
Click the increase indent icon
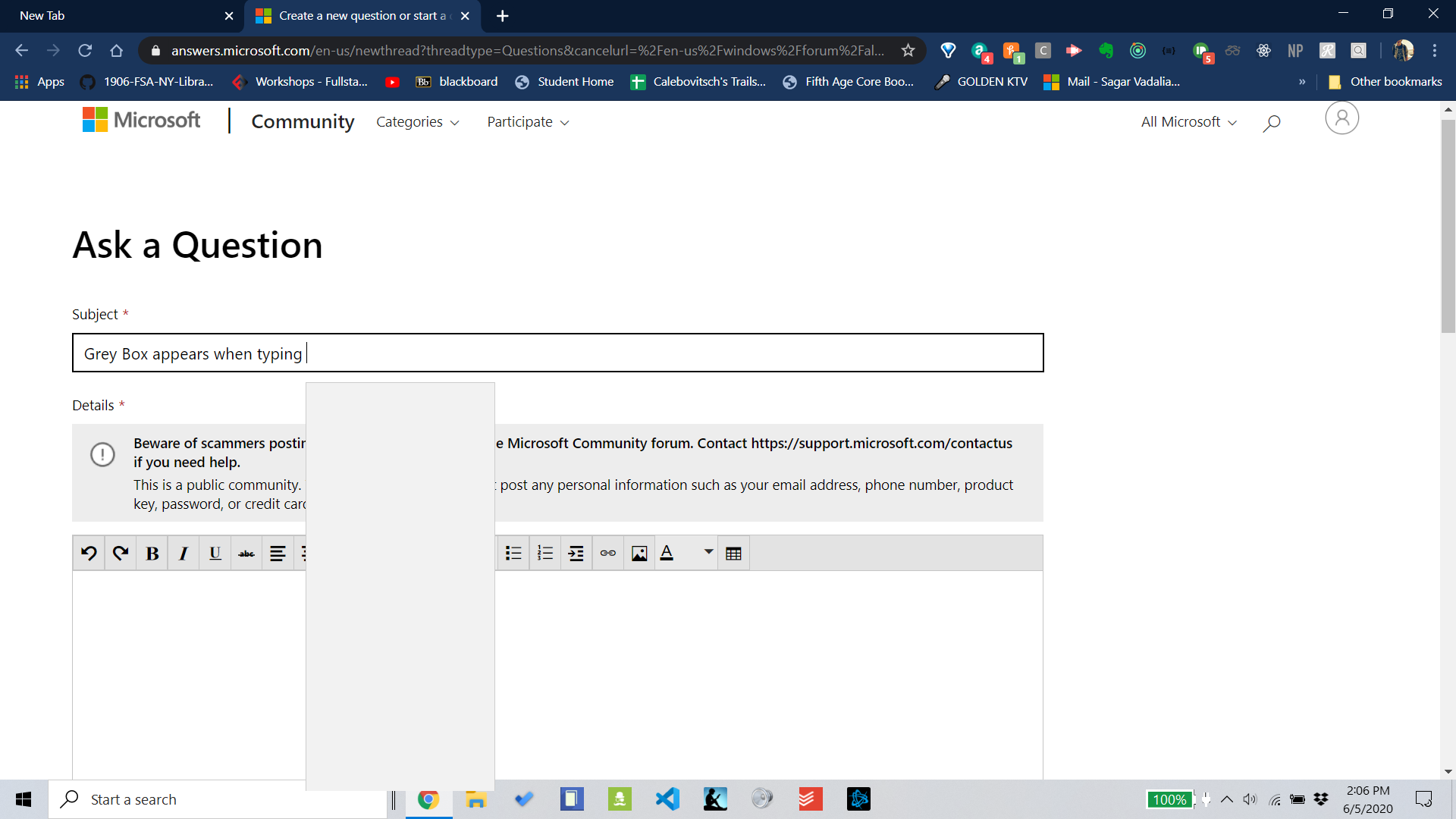(576, 554)
